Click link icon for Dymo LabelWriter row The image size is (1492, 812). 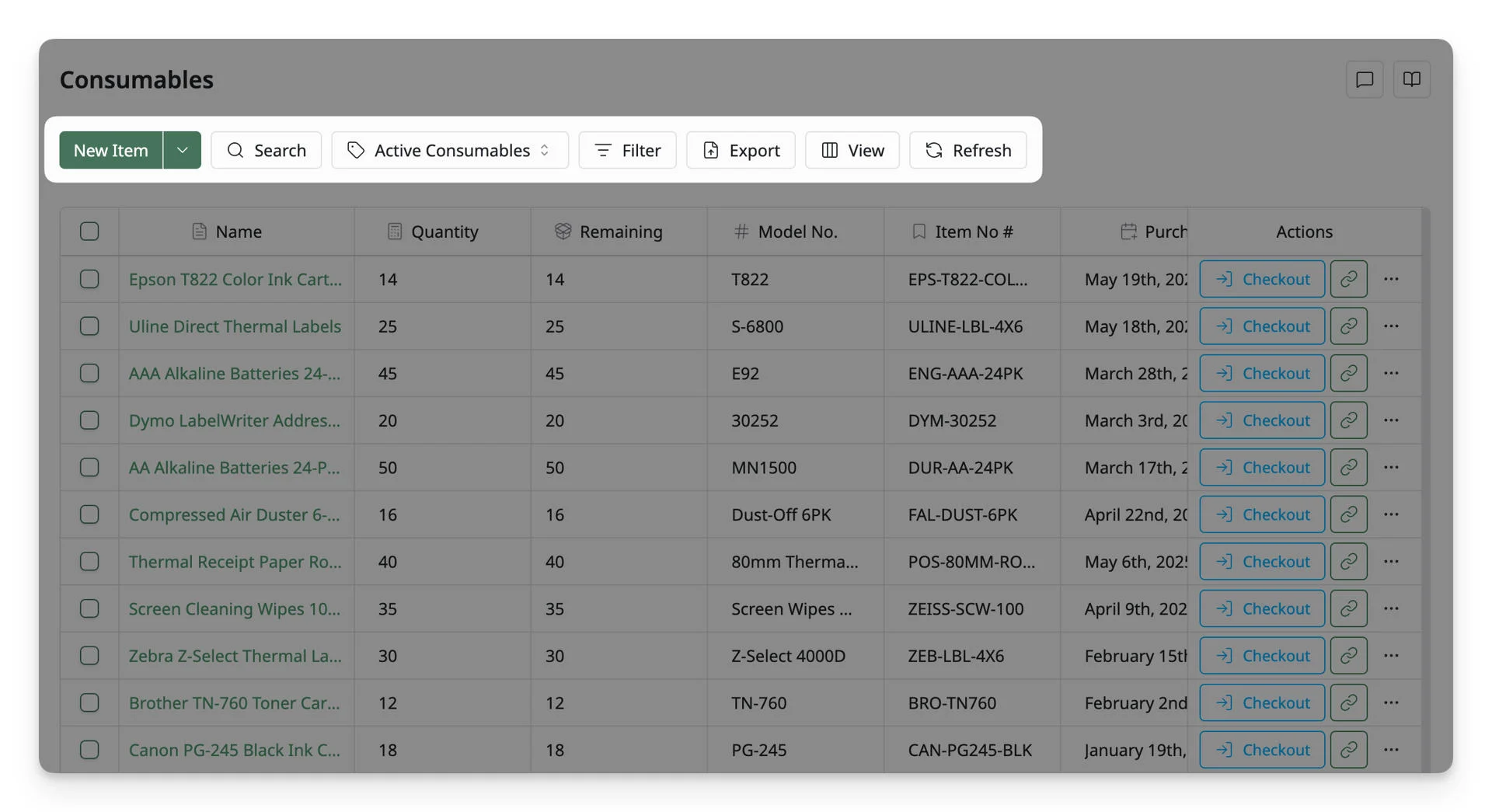tap(1349, 420)
